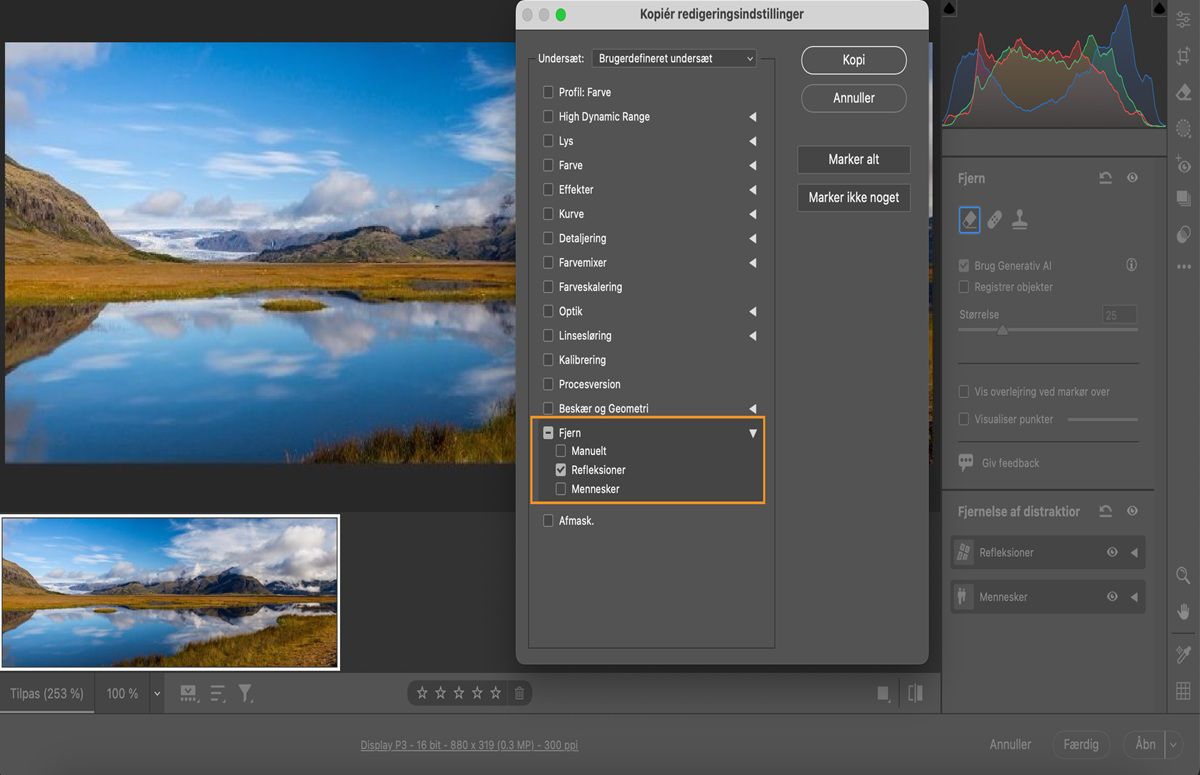The height and width of the screenshot is (775, 1200).
Task: Set rating to three stars
Action: (x=458, y=693)
